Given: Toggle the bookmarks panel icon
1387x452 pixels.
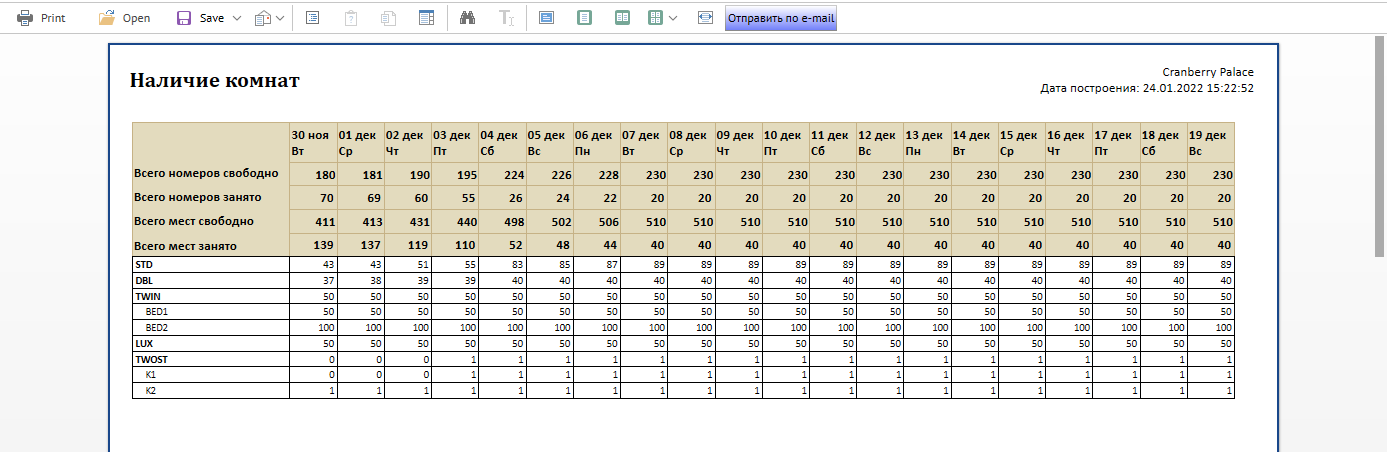Looking at the screenshot, I should 312,18.
